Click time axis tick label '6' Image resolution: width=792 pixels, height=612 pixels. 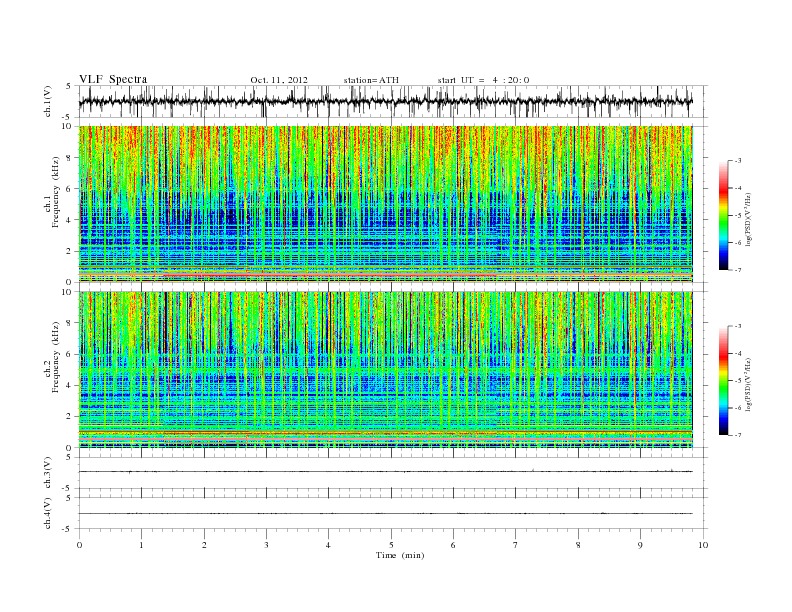(x=453, y=545)
